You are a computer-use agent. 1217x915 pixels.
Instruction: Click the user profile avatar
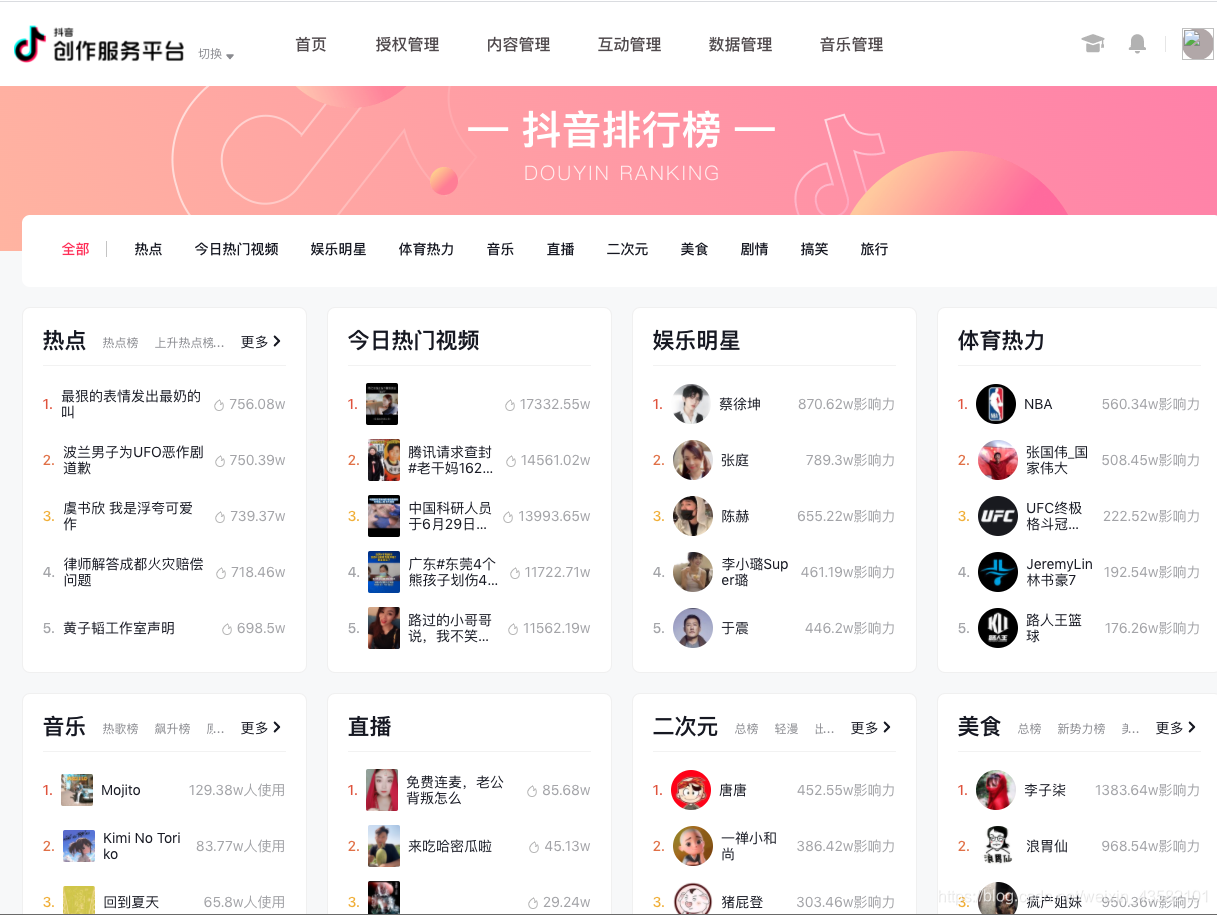(x=1197, y=44)
